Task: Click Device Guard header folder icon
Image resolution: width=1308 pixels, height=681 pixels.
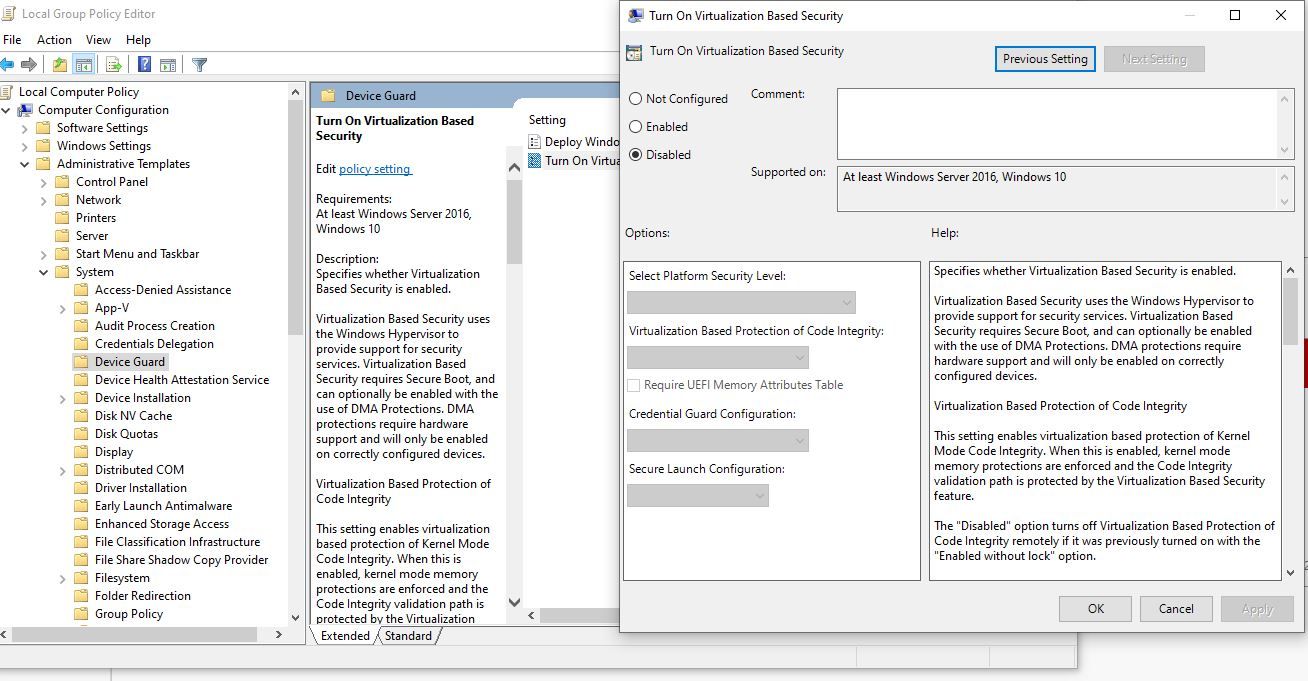Action: tap(328, 96)
